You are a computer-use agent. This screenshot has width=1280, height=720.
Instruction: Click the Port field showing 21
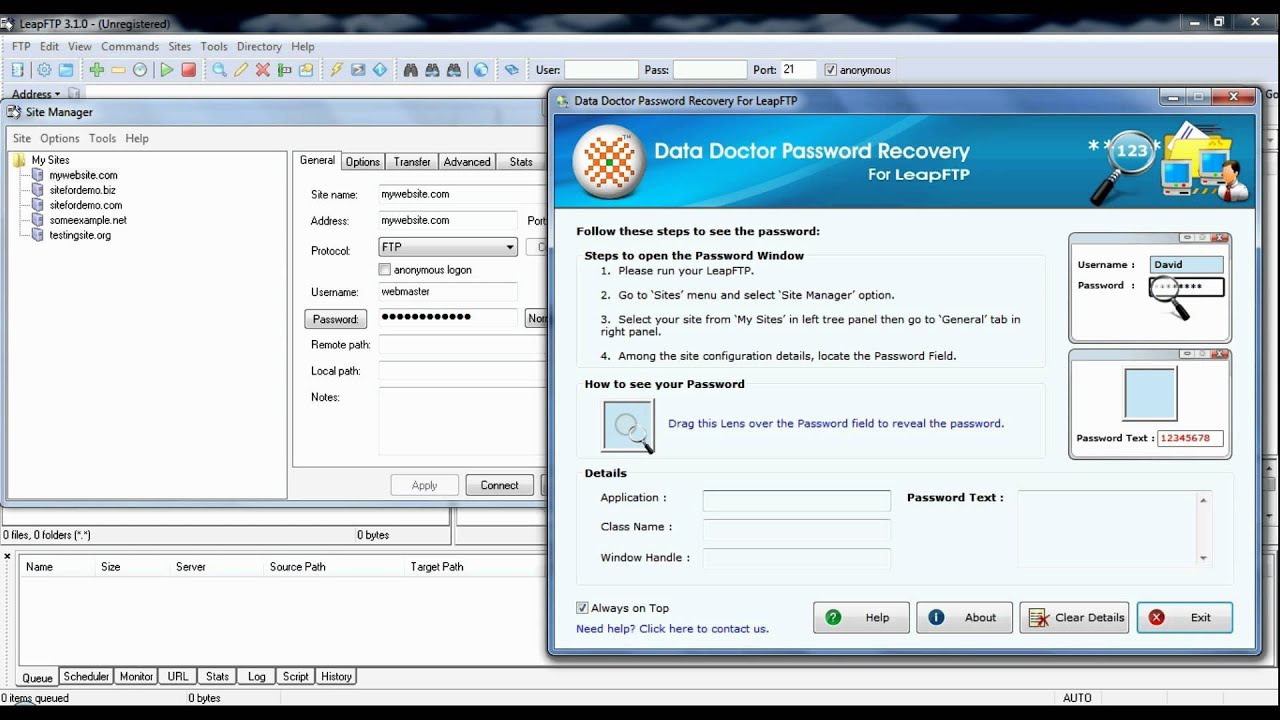799,70
